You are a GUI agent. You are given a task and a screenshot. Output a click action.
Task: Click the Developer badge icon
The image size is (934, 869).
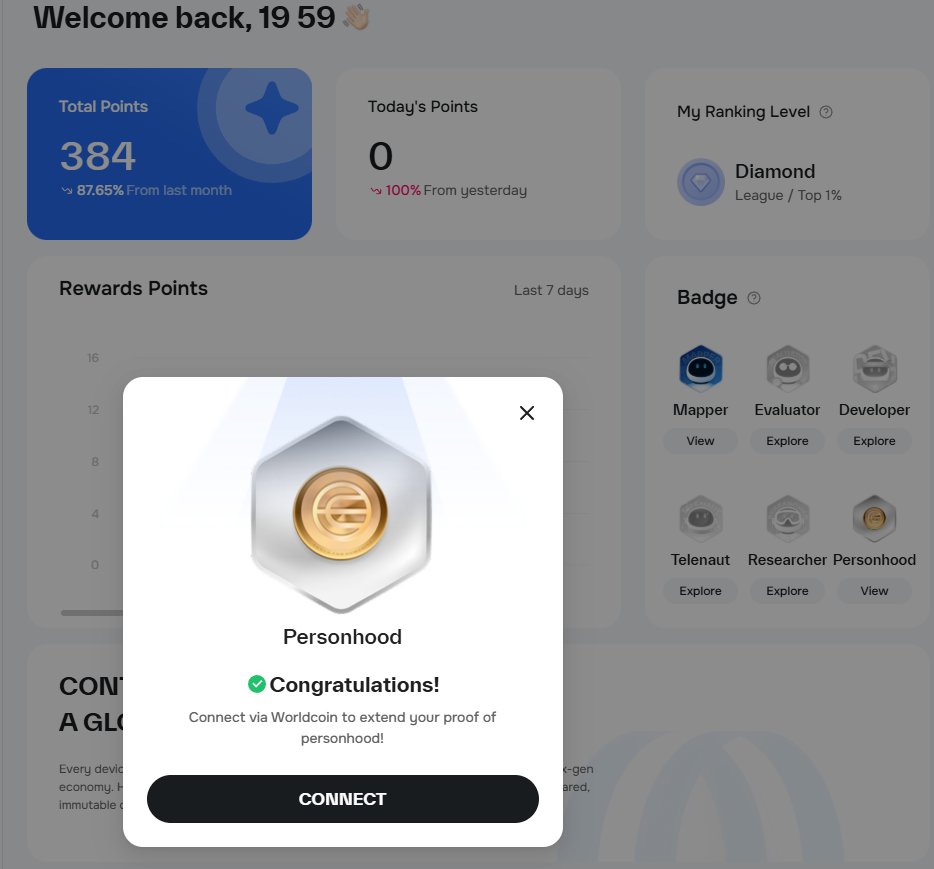coord(874,368)
